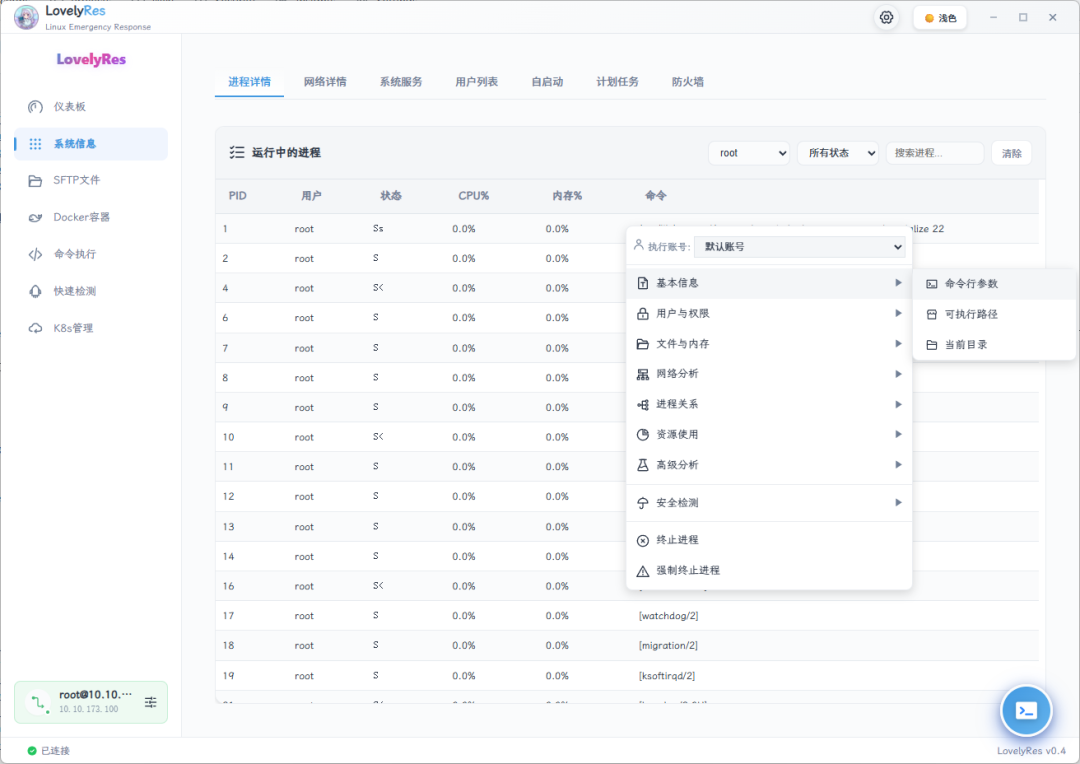The width and height of the screenshot is (1080, 764).
Task: Toggle the 浅色 theme switch
Action: point(940,18)
